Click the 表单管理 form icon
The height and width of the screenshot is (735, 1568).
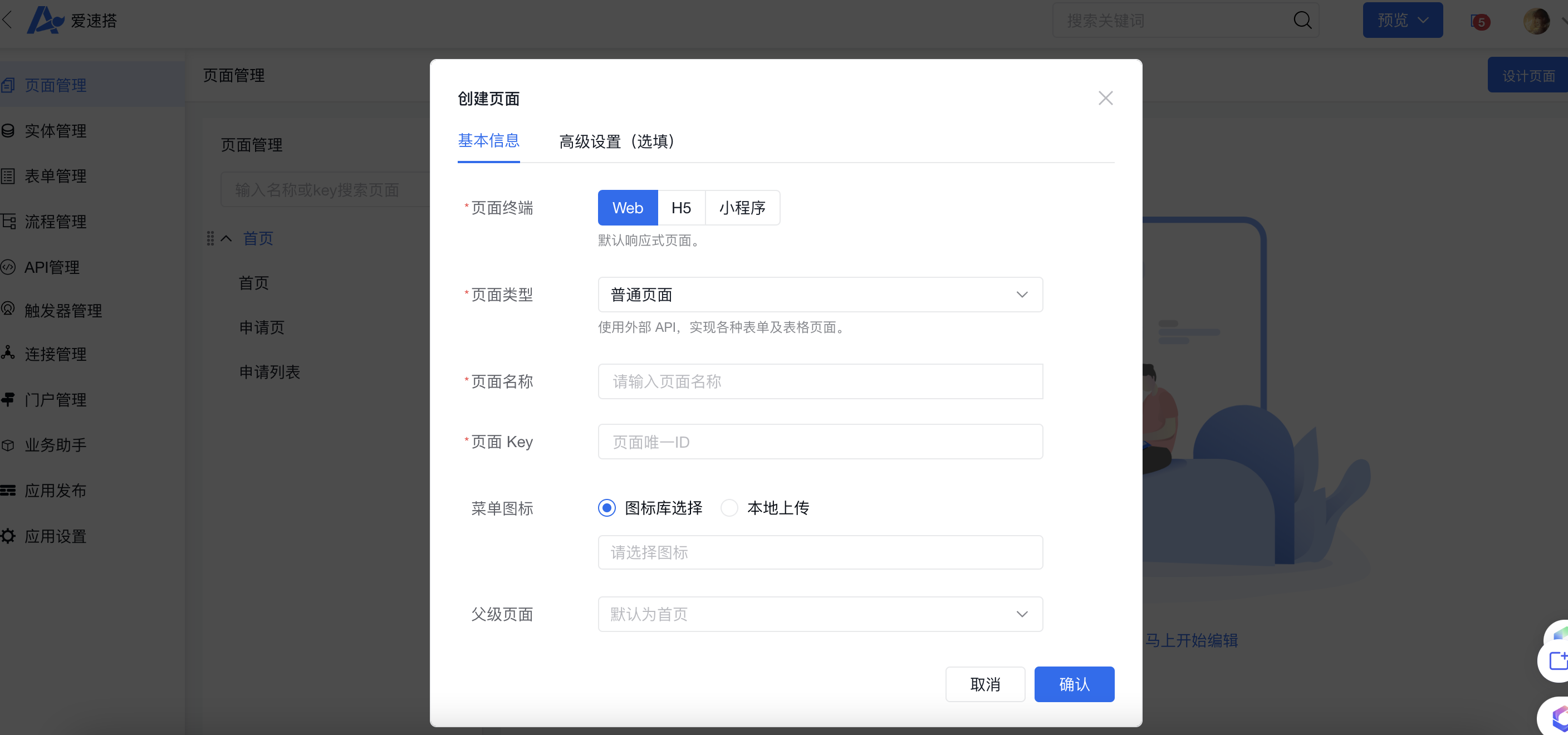tap(8, 176)
